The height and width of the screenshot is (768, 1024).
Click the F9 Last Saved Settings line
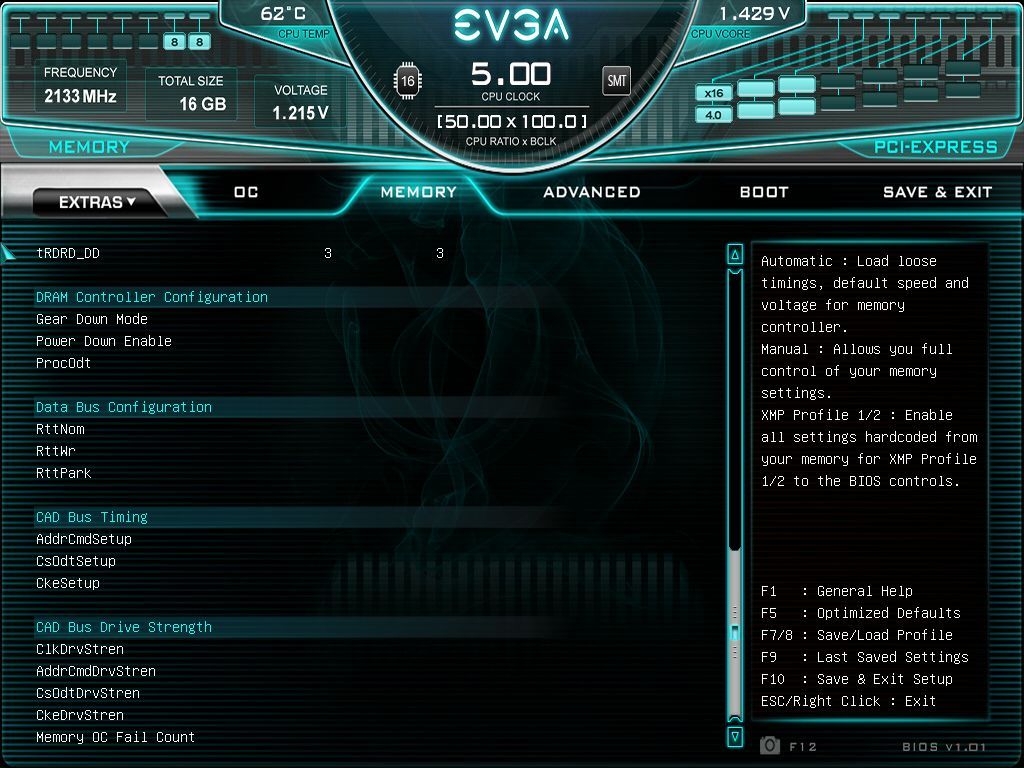point(865,657)
